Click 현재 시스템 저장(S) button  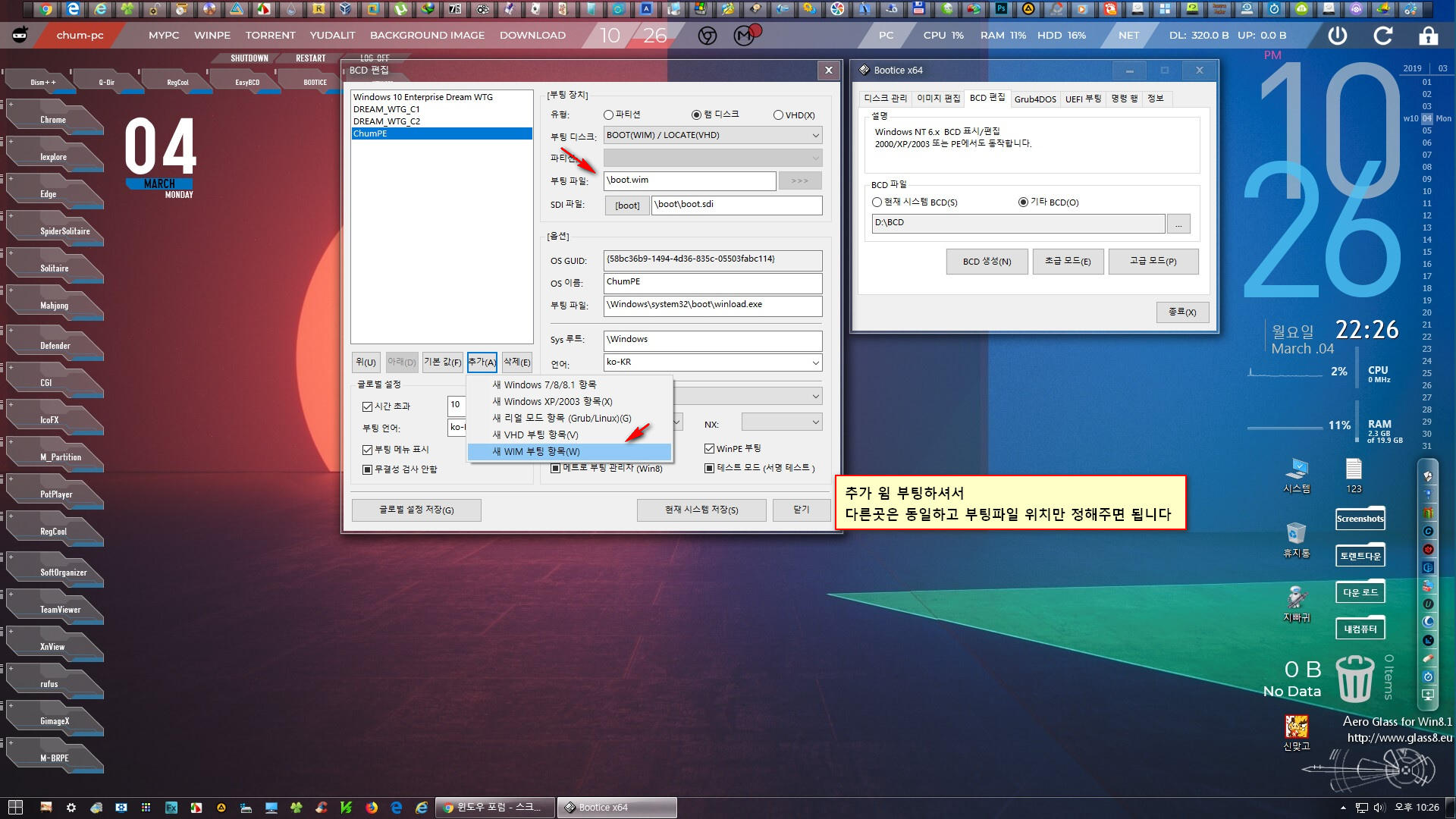click(x=701, y=510)
